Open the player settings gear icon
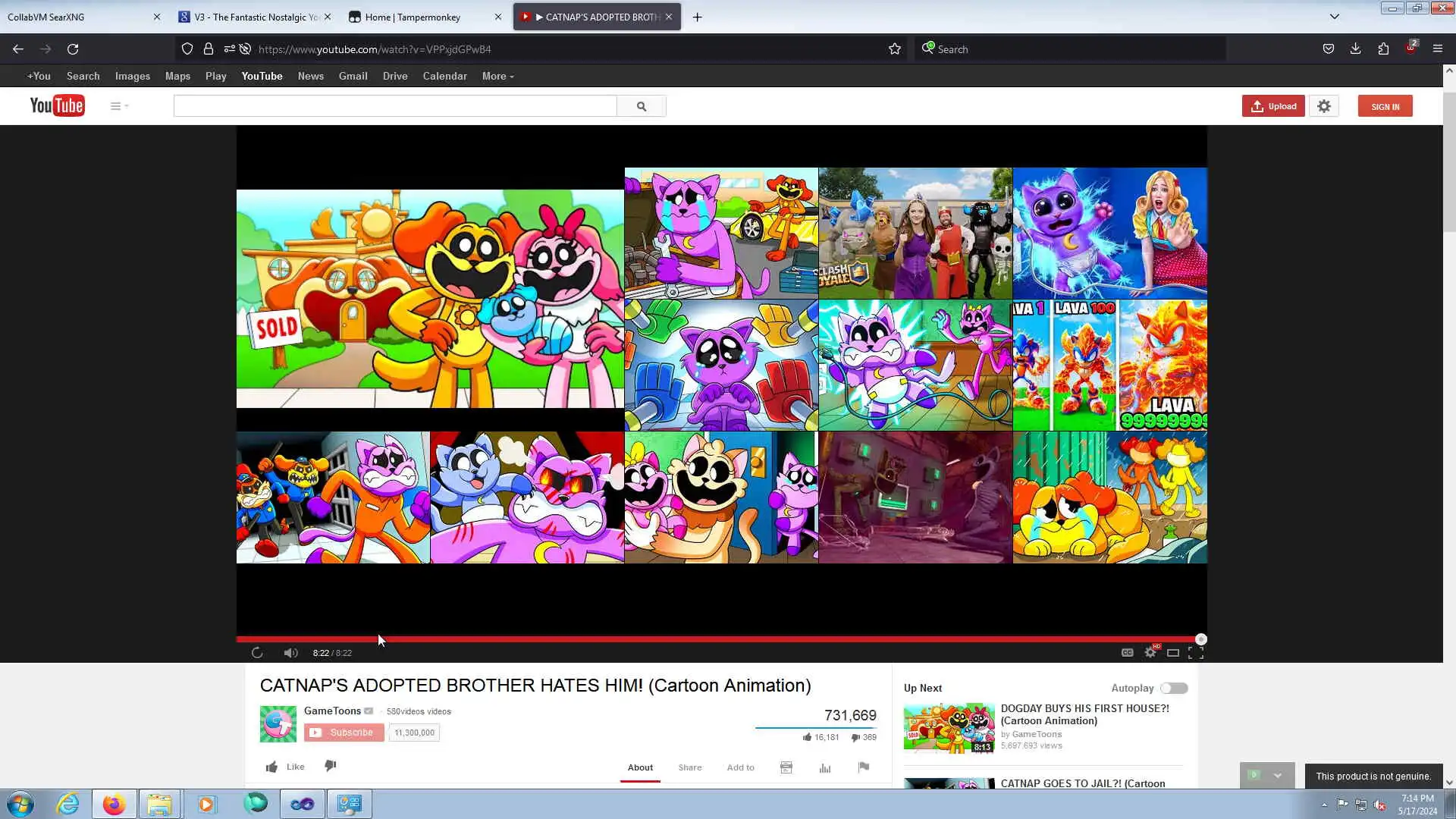The image size is (1456, 819). 1150,653
